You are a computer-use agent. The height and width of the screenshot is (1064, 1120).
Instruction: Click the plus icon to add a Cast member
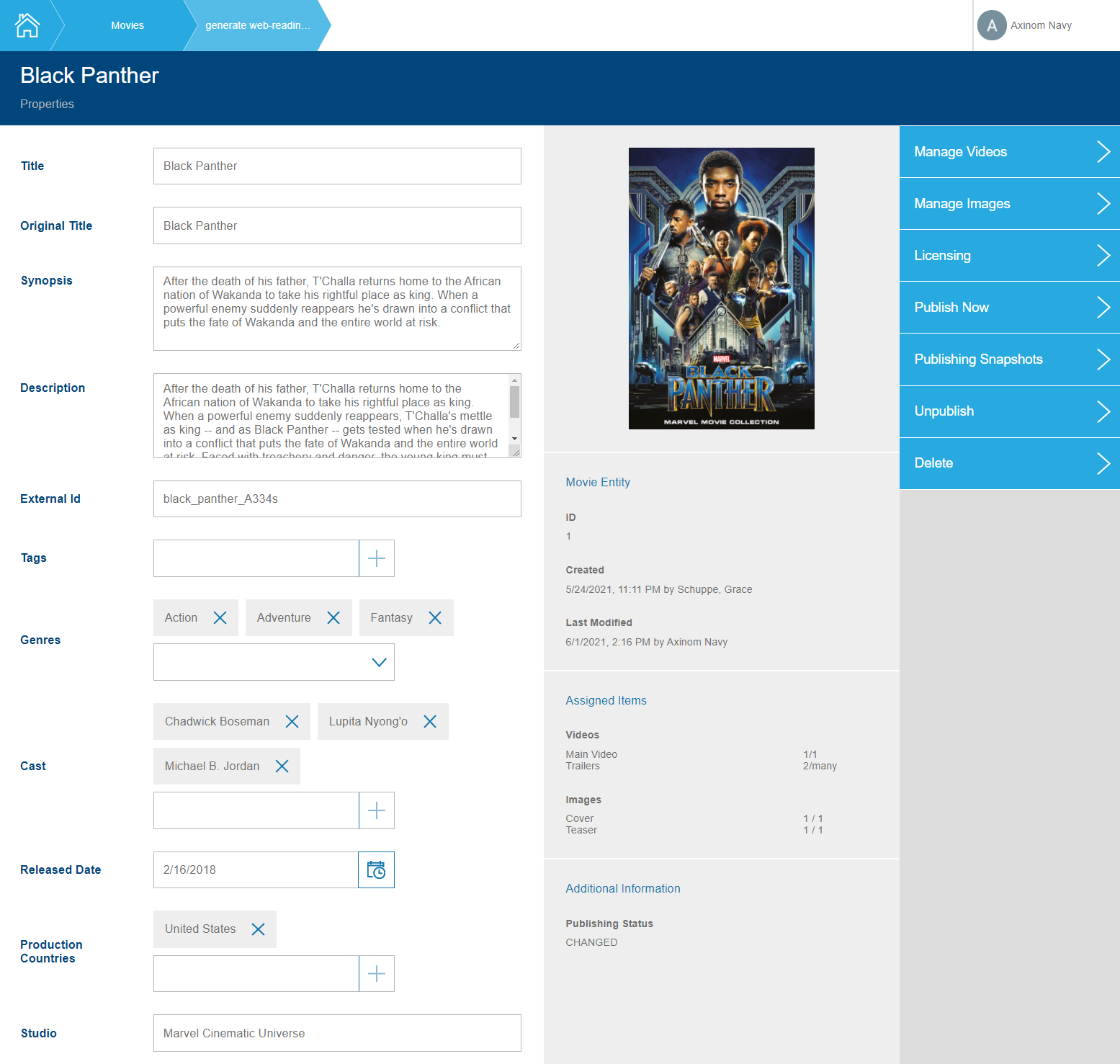[x=376, y=810]
